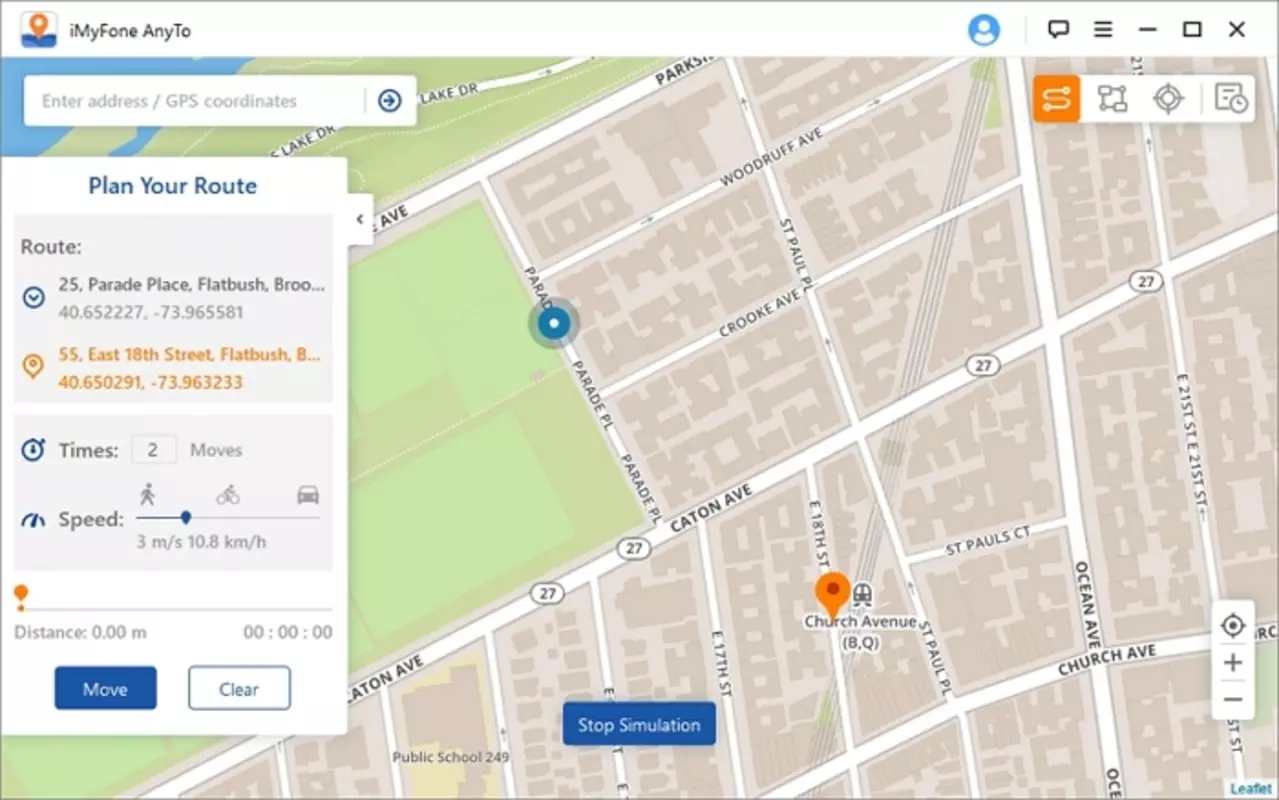Switch to multi-spot route mode icon
This screenshot has height=800, width=1279.
pos(1112,99)
